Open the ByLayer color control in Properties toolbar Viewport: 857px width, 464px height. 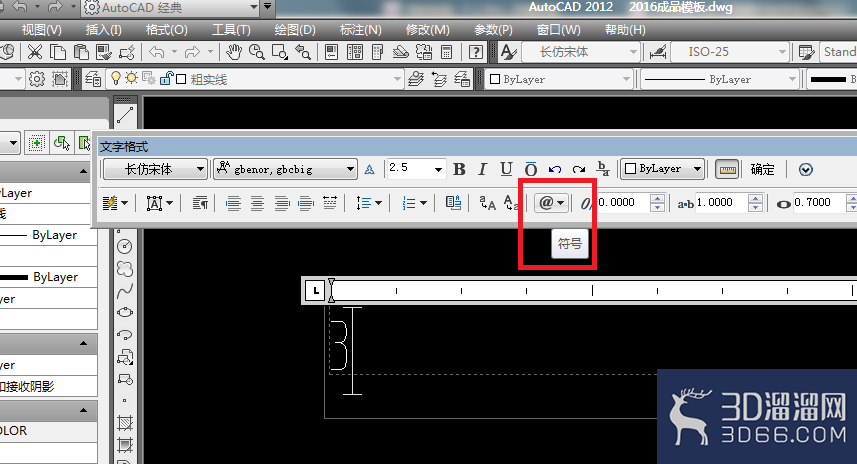tap(560, 79)
